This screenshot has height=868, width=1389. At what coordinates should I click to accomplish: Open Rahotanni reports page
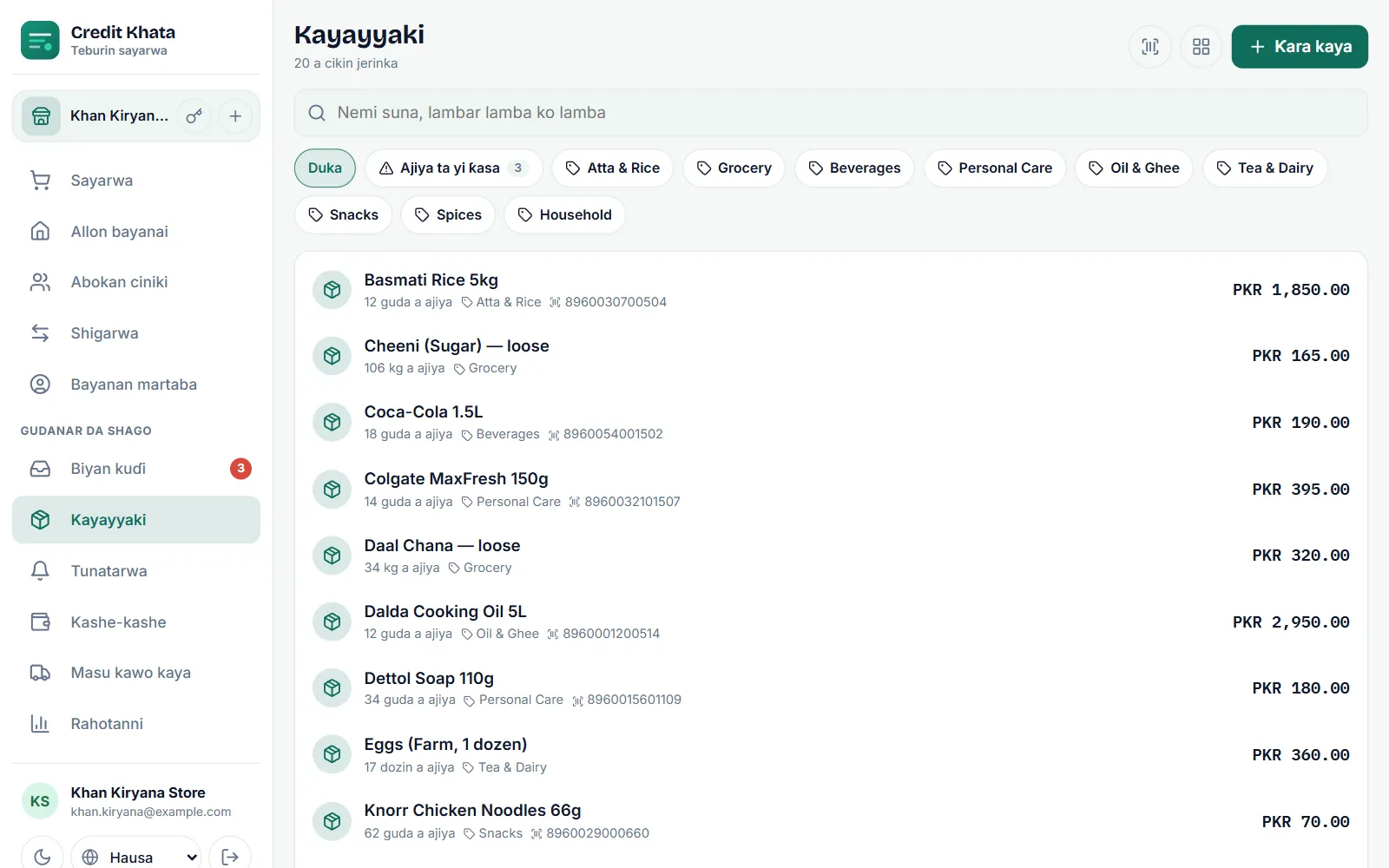(x=136, y=724)
